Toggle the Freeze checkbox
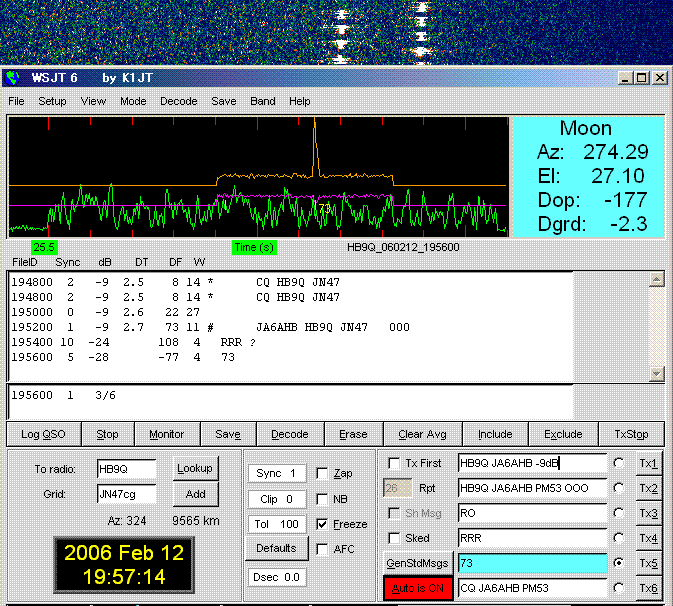Screen dimensions: 673x606 [322, 524]
